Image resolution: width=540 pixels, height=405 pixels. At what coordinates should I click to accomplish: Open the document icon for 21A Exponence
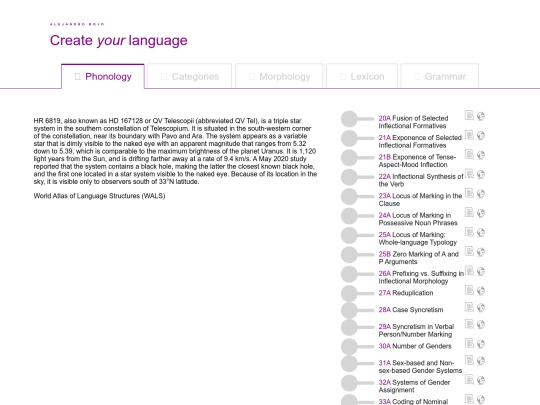(469, 135)
